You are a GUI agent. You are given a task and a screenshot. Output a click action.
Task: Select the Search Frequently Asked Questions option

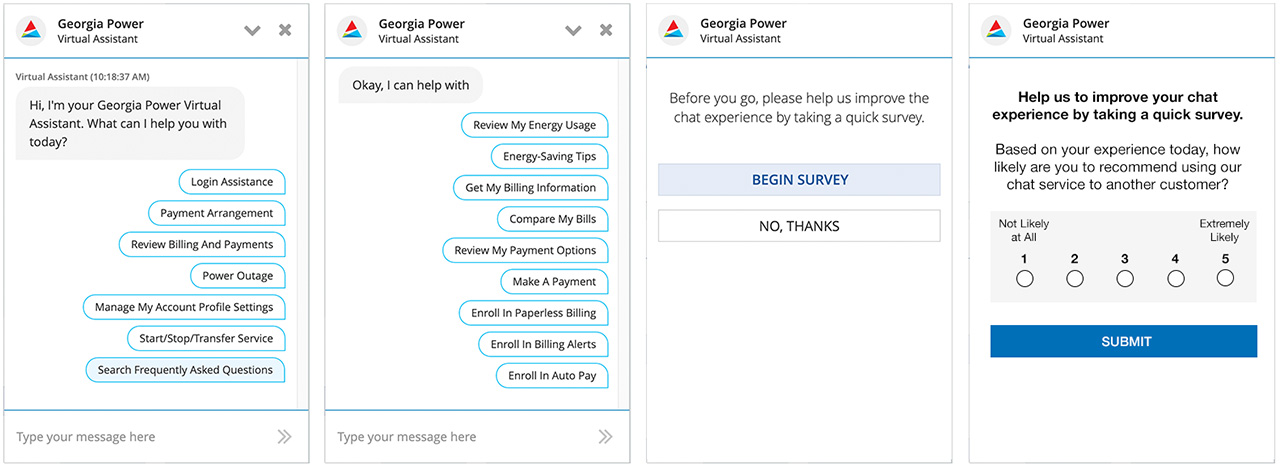185,370
